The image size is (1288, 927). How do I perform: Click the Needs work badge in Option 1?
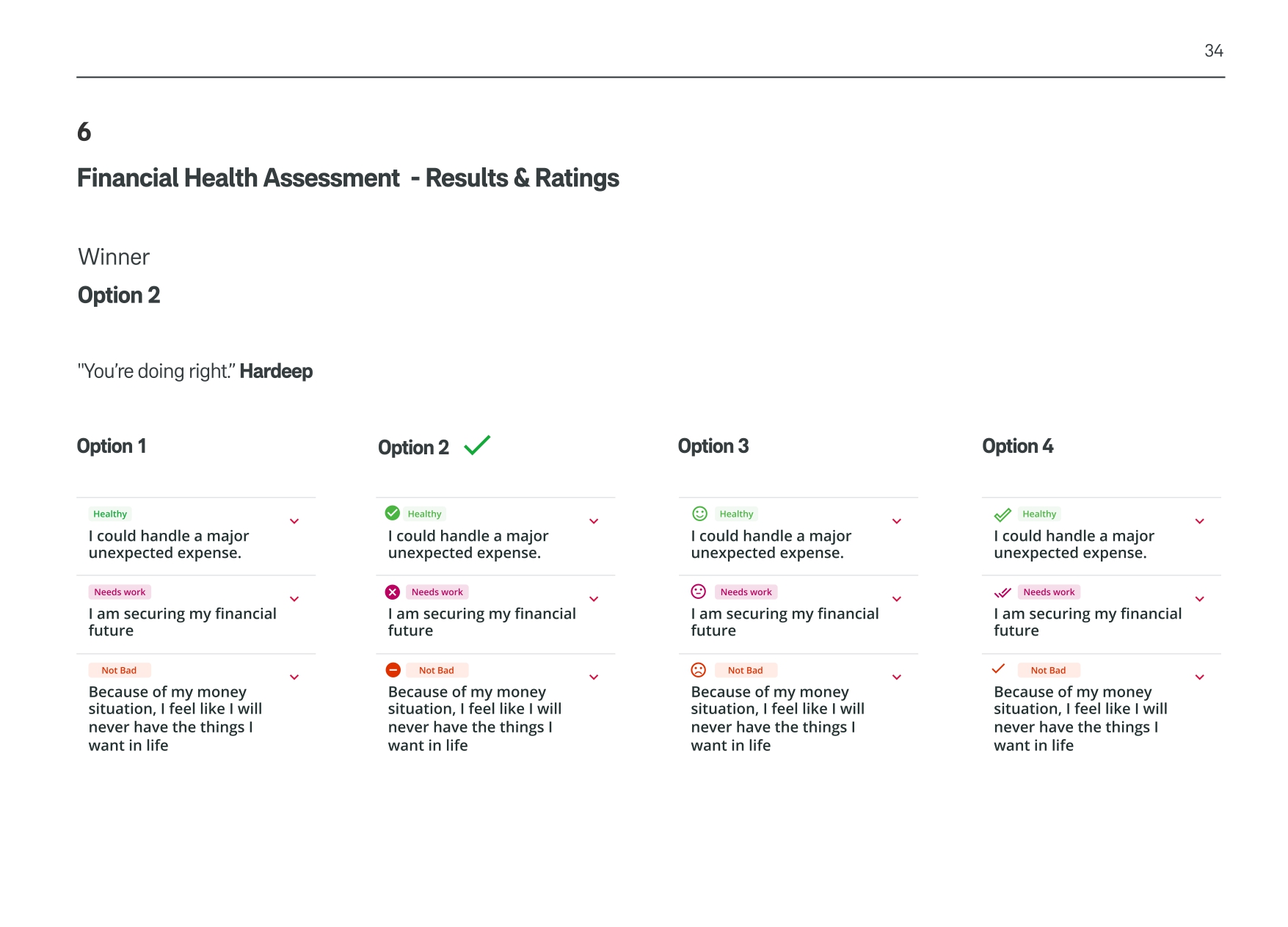120,592
